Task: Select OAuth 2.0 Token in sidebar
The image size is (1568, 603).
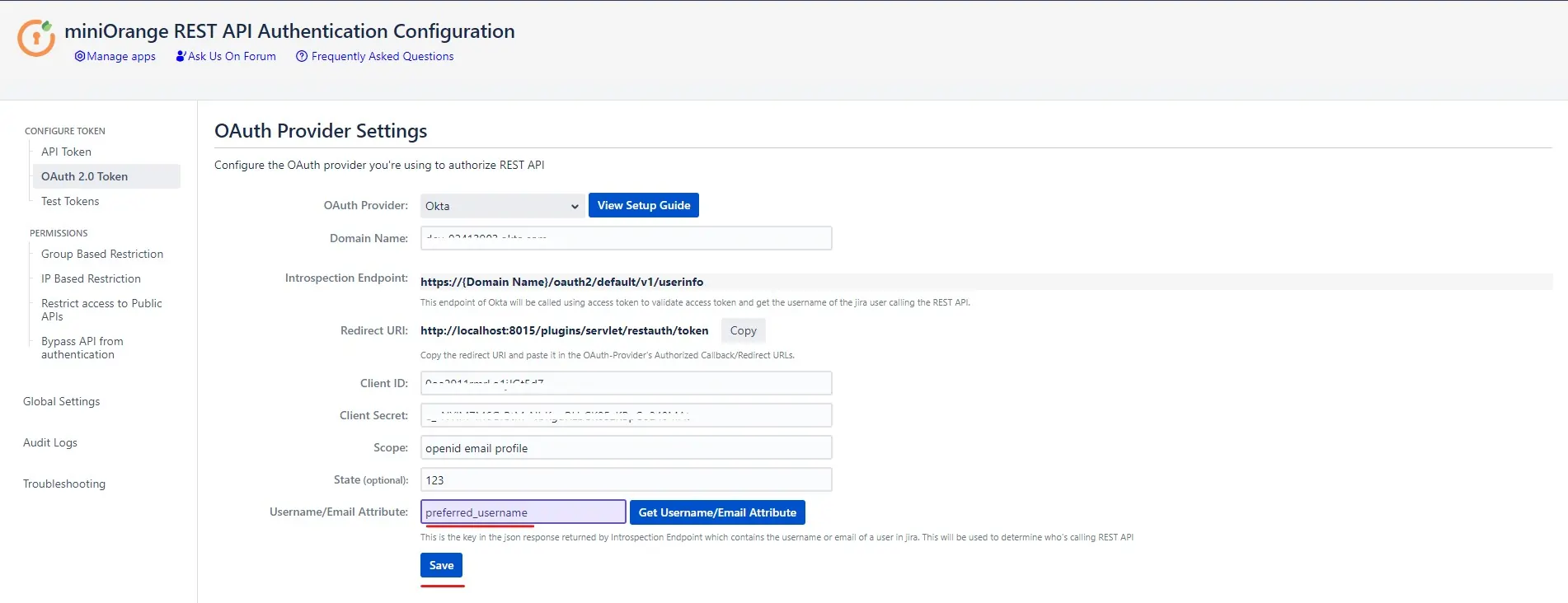Action: pyautogui.click(x=106, y=176)
